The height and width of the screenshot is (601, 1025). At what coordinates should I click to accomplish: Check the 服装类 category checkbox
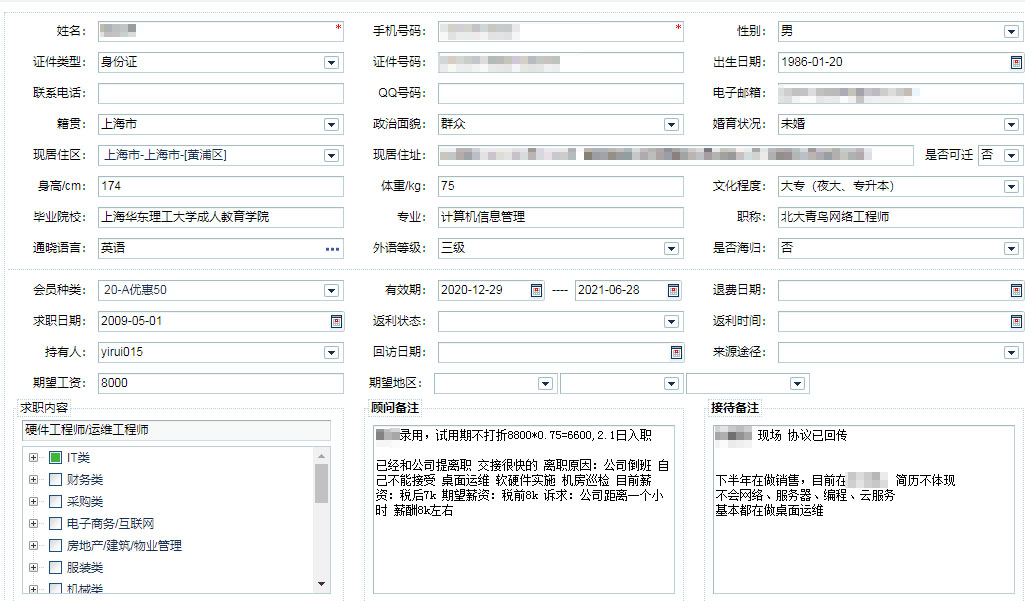click(x=56, y=568)
